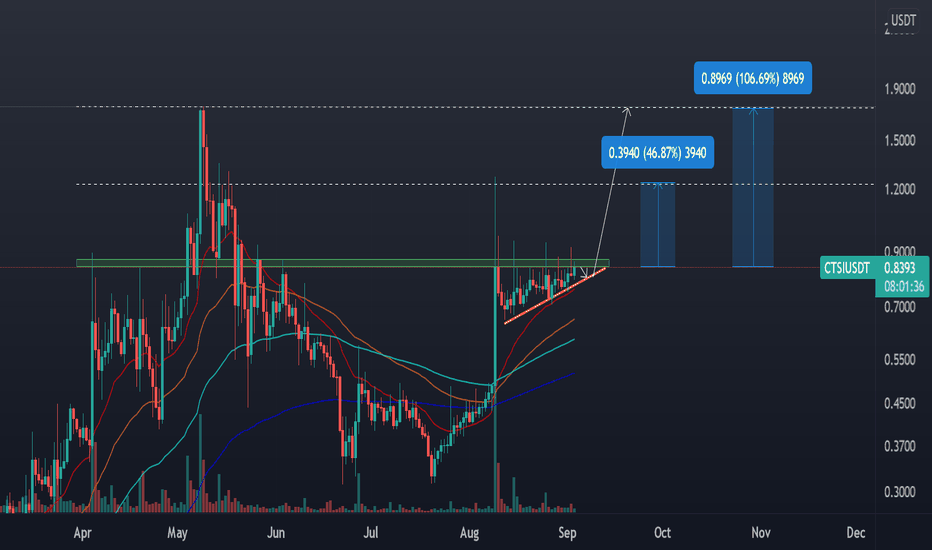Click the 0.7000 price axis label
Viewport: 932px width, 550px height.
coord(899,307)
